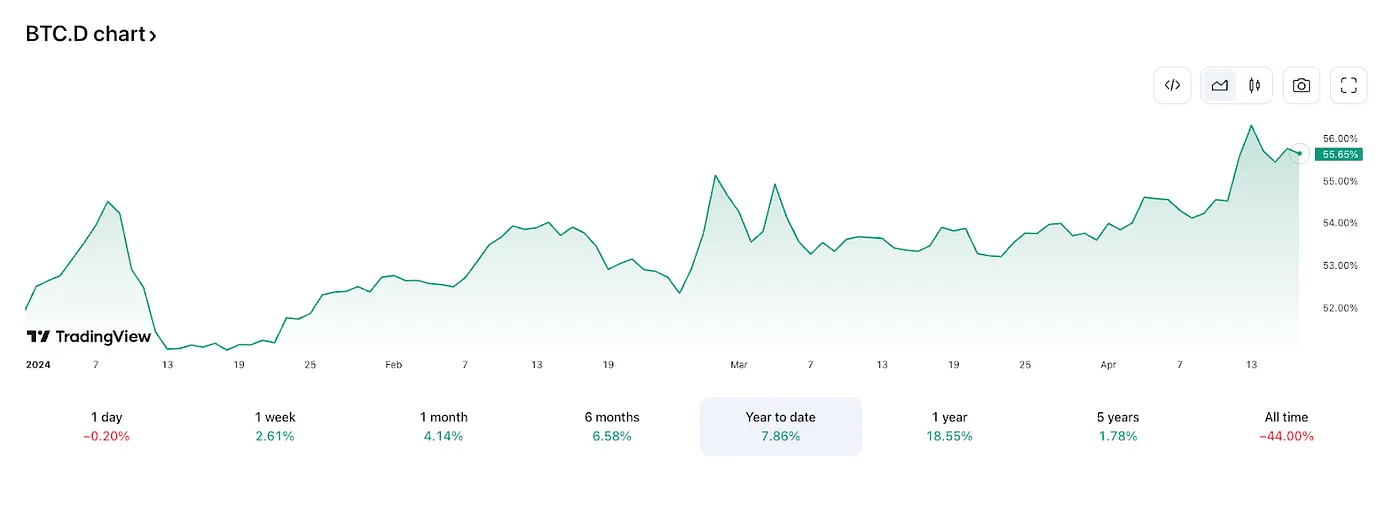The image size is (1400, 507).
Task: Select the 1 month range
Action: tap(444, 426)
